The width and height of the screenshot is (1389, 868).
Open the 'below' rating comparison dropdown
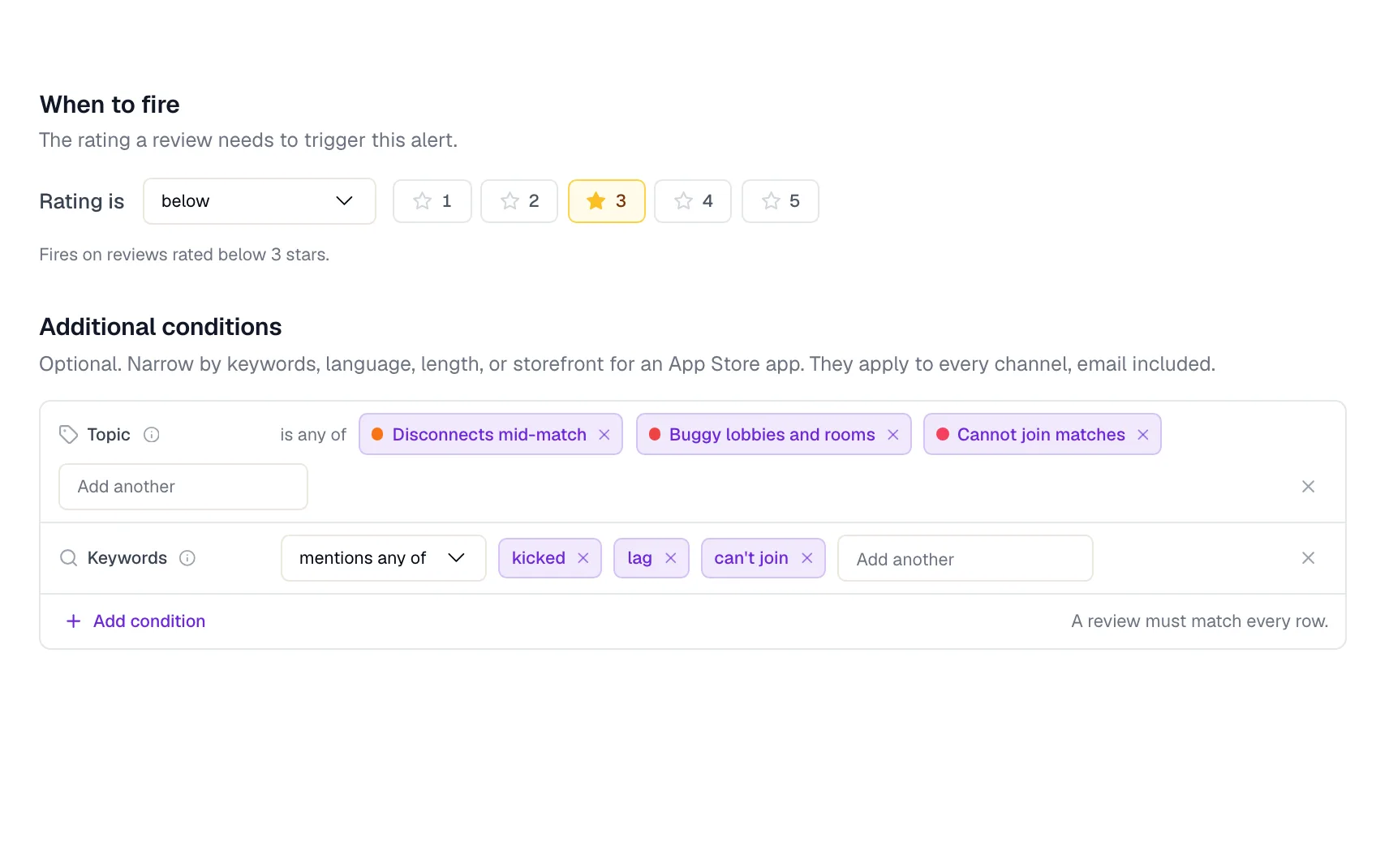(x=259, y=201)
